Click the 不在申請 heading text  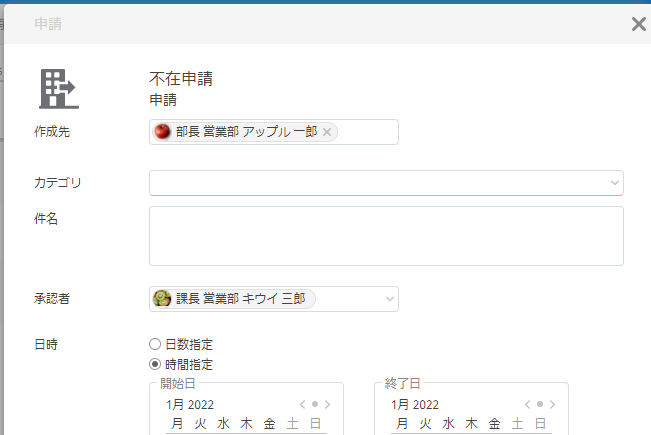tap(181, 78)
